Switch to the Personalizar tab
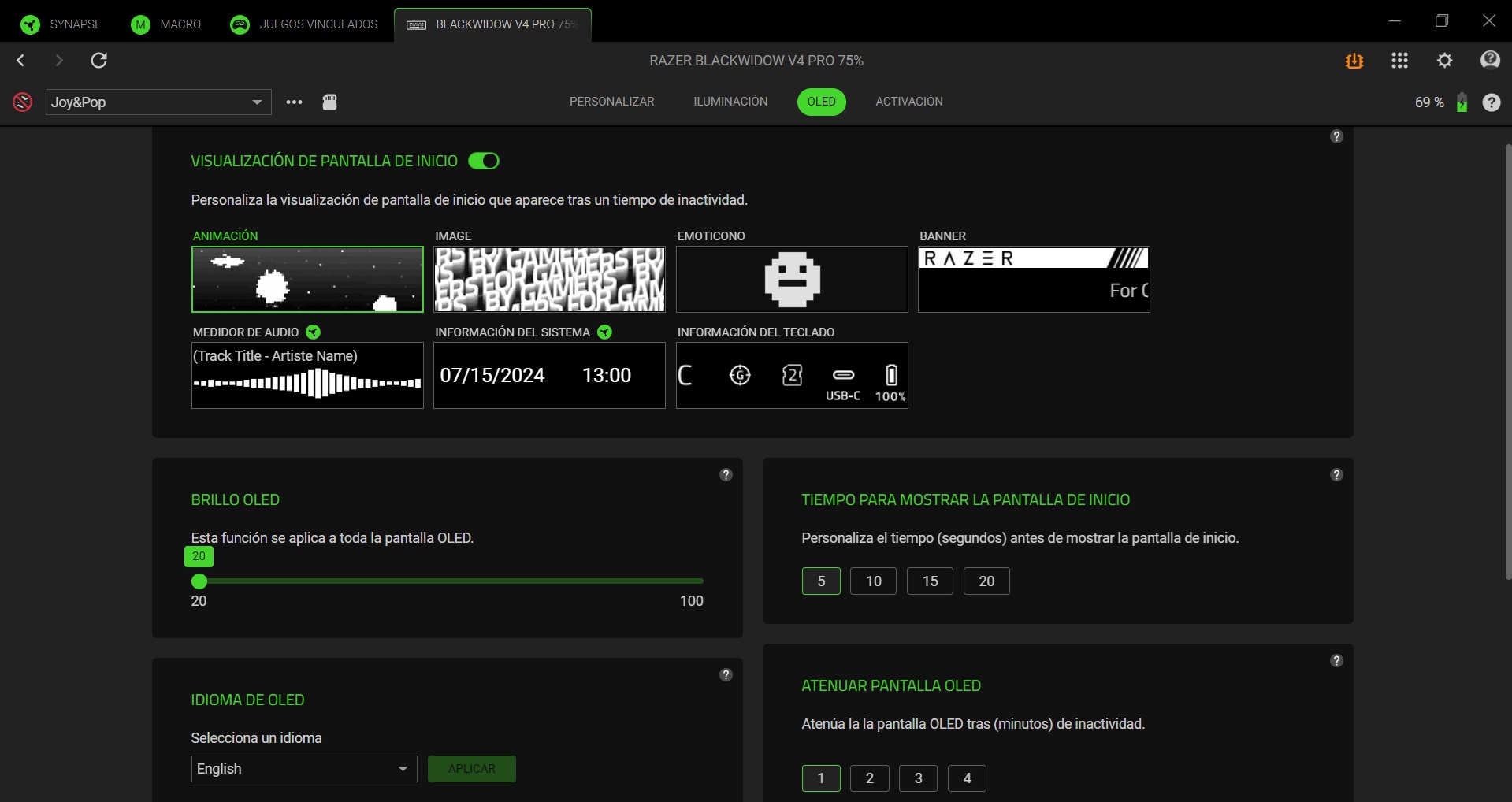1512x802 pixels. tap(611, 102)
